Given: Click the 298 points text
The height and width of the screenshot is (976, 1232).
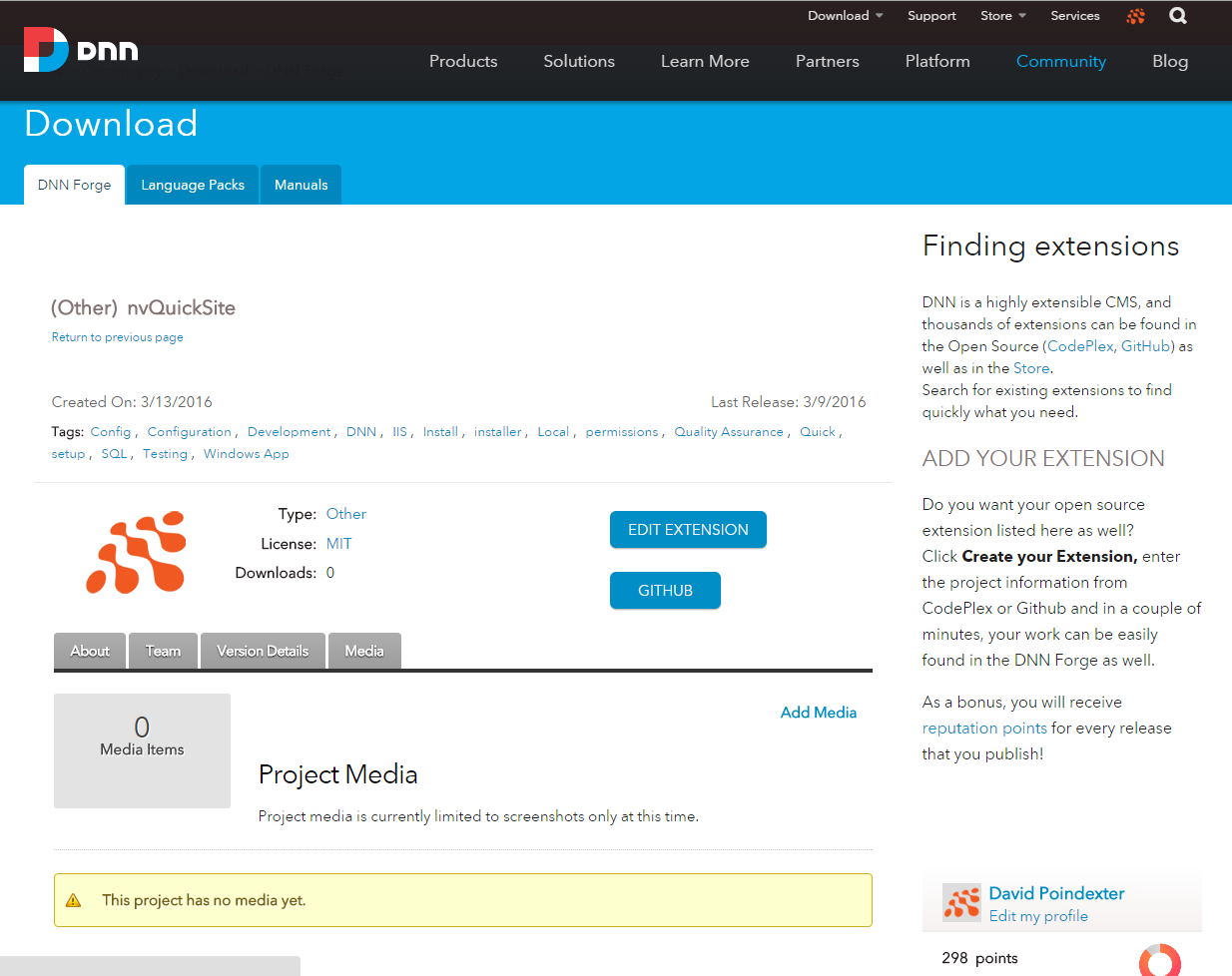Looking at the screenshot, I should 979,958.
